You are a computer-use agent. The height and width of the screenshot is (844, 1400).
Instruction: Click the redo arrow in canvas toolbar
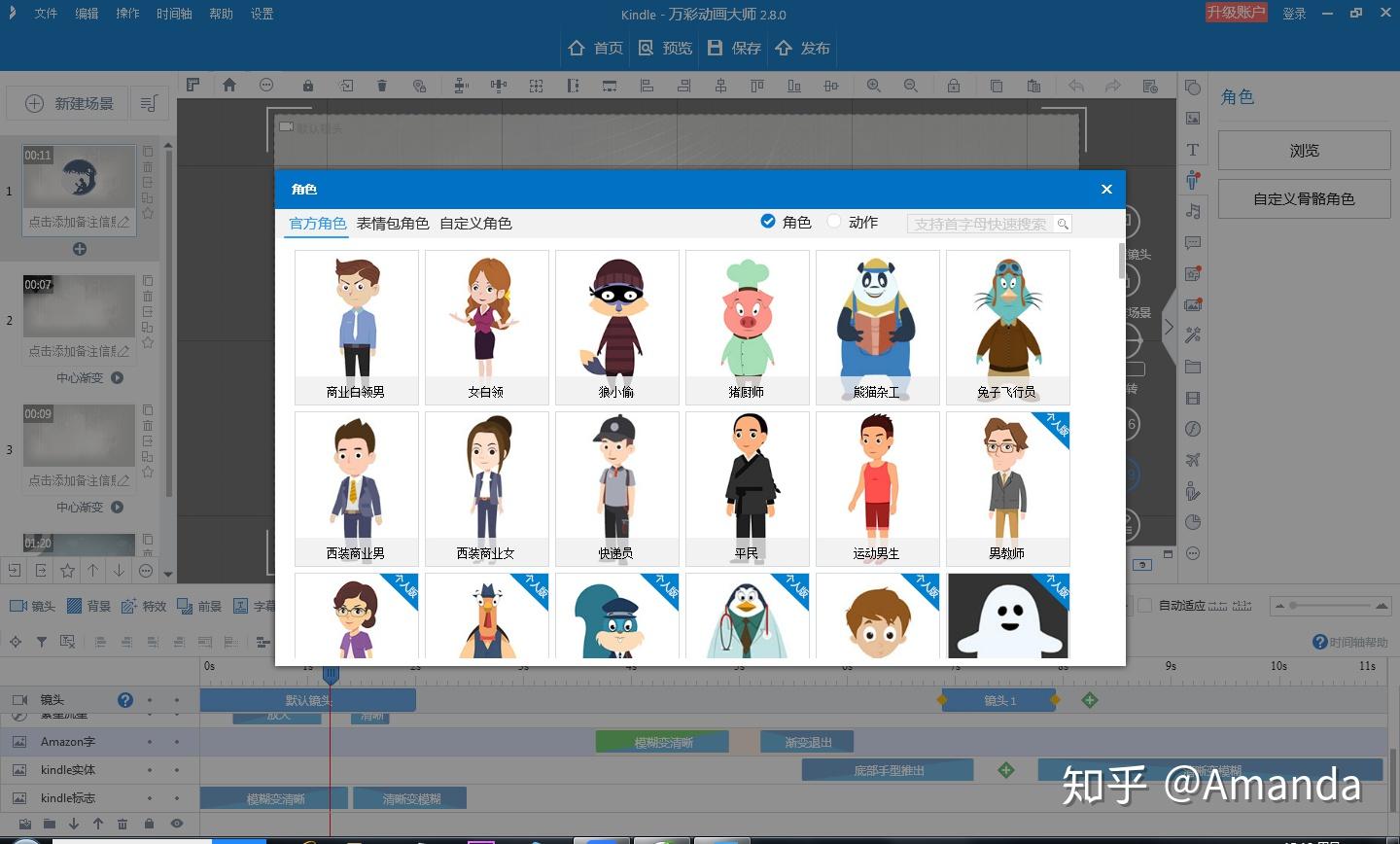pos(1113,86)
